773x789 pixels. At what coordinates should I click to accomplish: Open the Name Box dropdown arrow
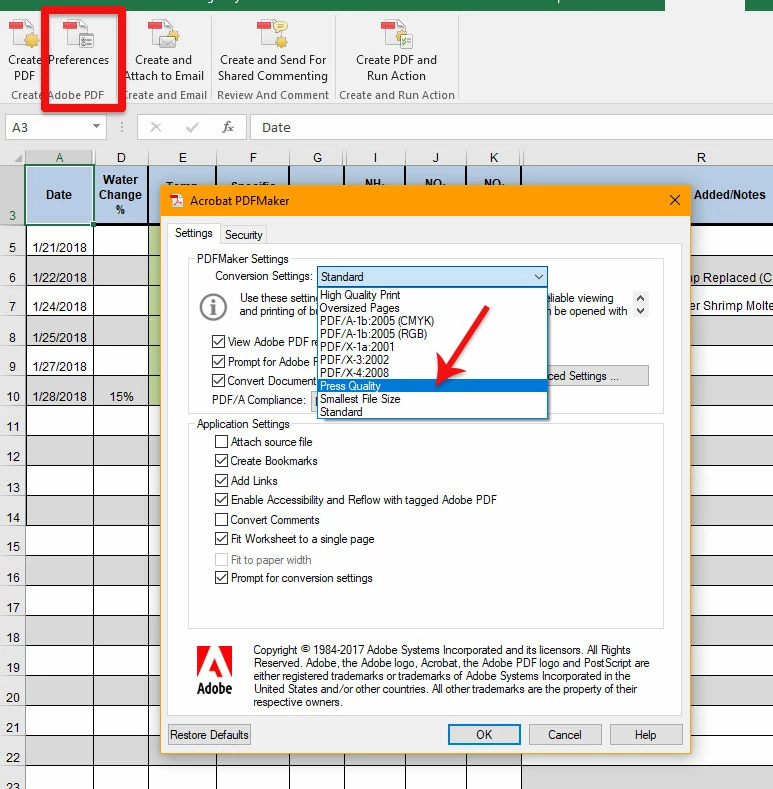[96, 126]
